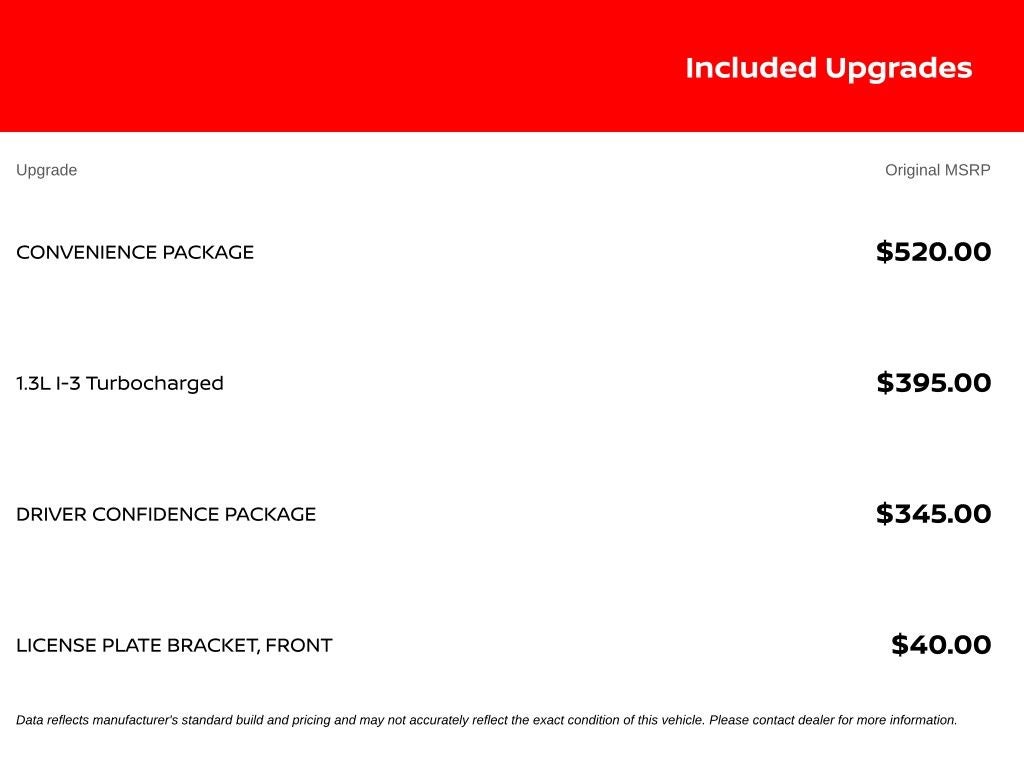This screenshot has height=768, width=1024.
Task: Select the Upgrade column header
Action: tap(46, 170)
